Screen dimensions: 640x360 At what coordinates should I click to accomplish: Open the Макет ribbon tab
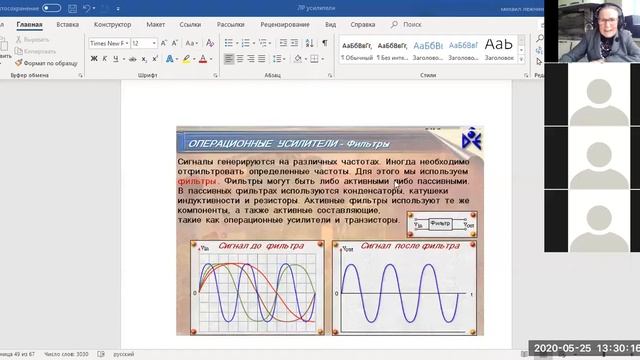pos(156,24)
